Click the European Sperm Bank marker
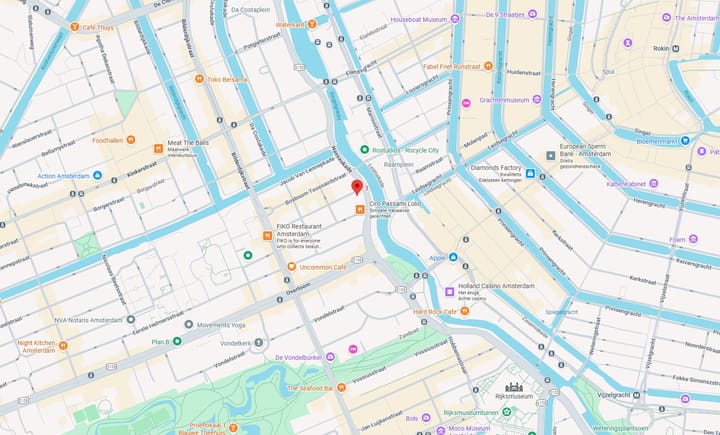Screen dimensions: 720x435 click(551, 156)
